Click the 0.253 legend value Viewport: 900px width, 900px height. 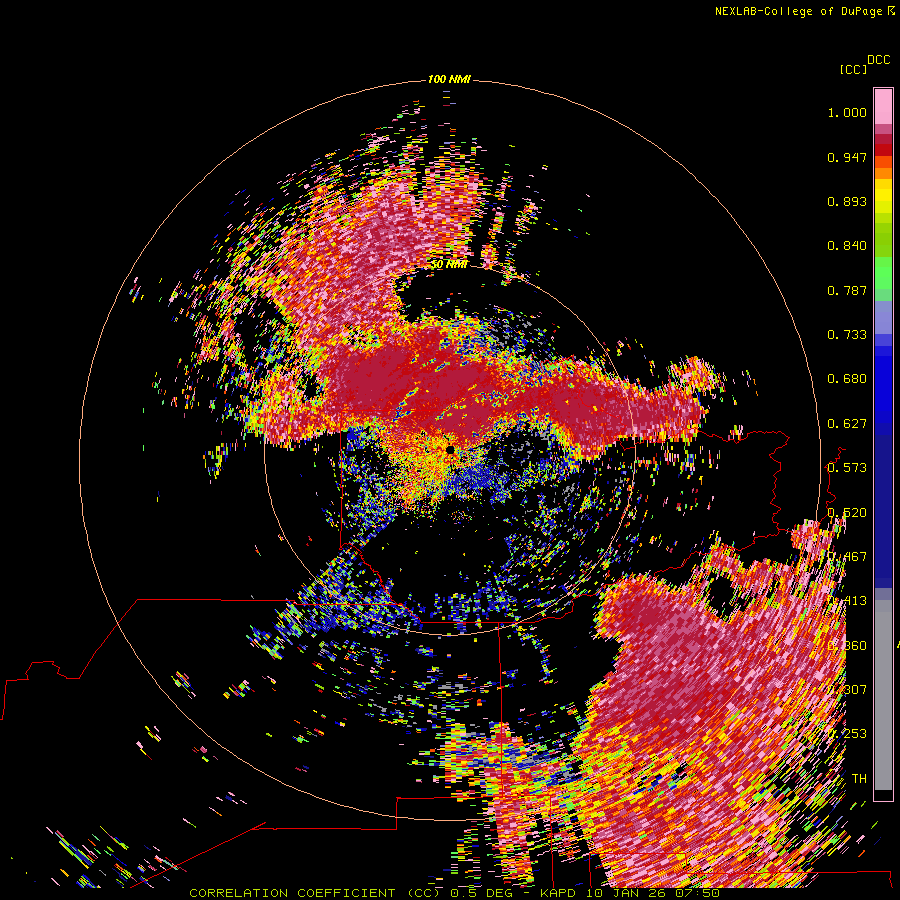coord(848,734)
